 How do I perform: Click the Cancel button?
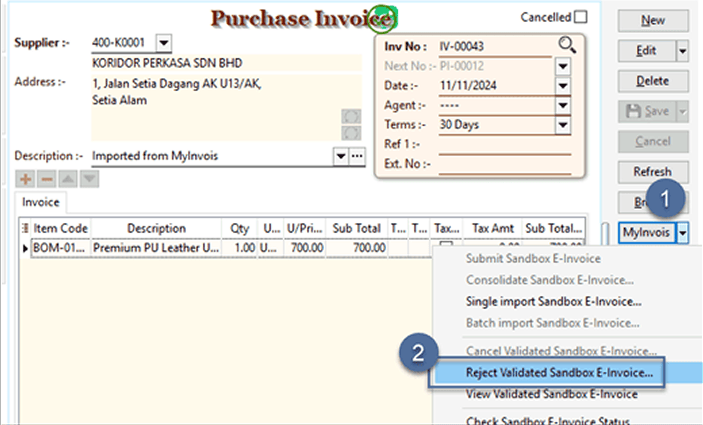click(653, 141)
